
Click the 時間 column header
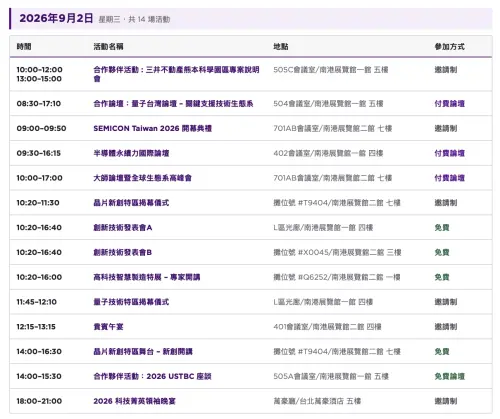(24, 47)
